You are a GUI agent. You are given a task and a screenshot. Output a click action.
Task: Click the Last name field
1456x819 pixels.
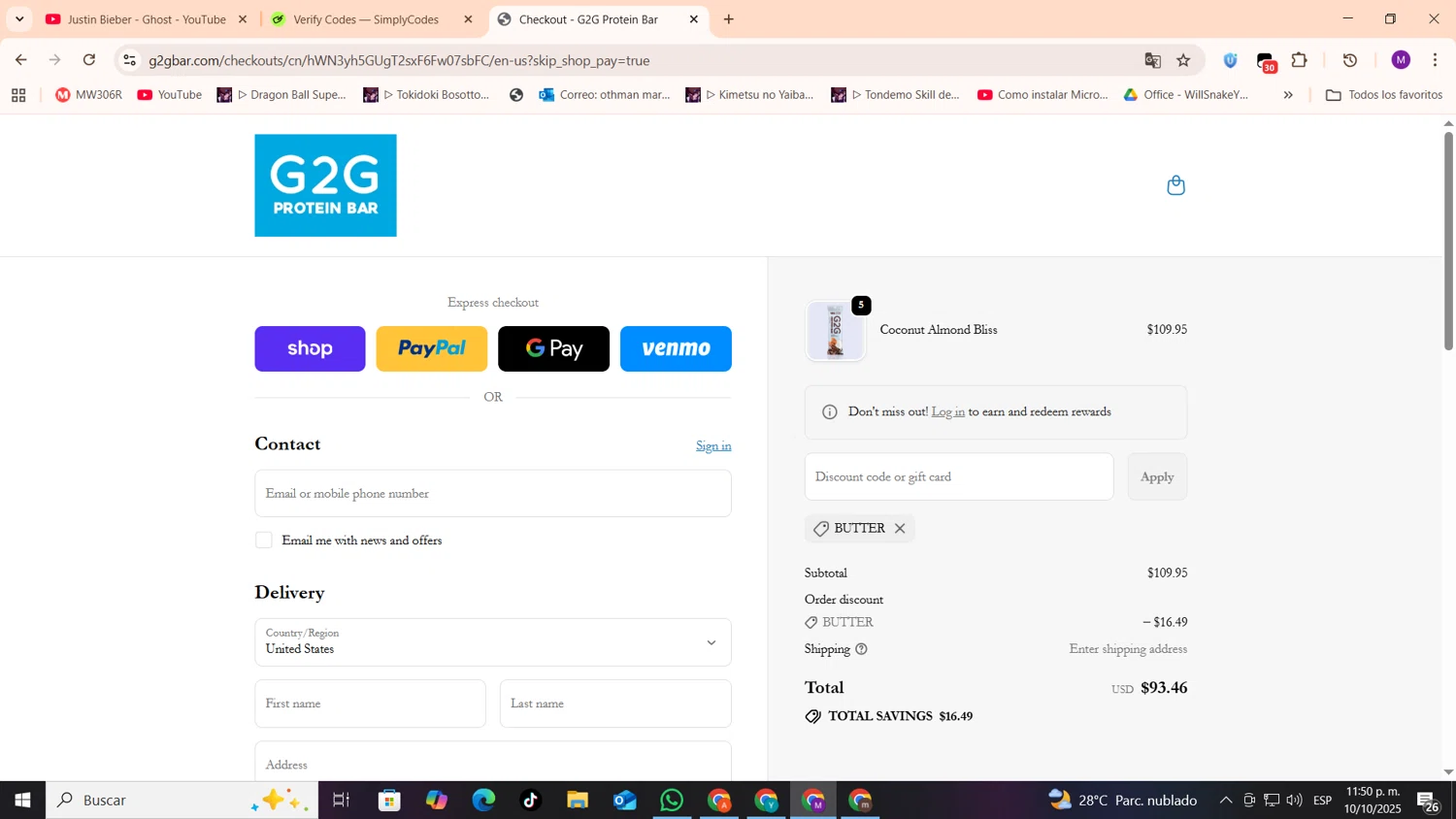point(615,704)
